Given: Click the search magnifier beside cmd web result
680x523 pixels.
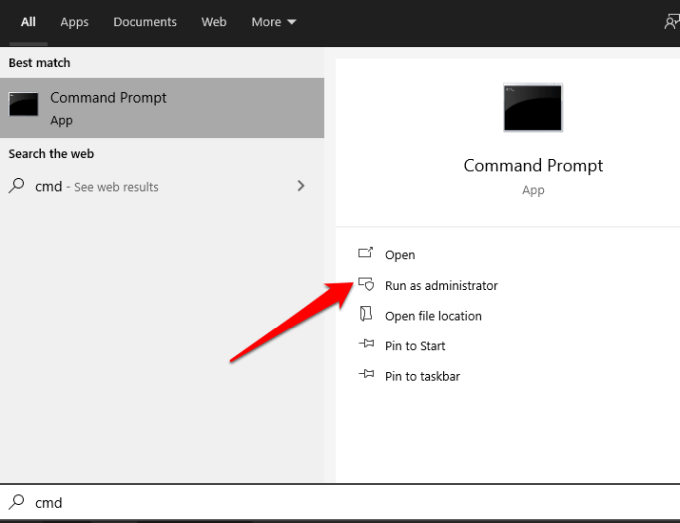Looking at the screenshot, I should tap(17, 186).
